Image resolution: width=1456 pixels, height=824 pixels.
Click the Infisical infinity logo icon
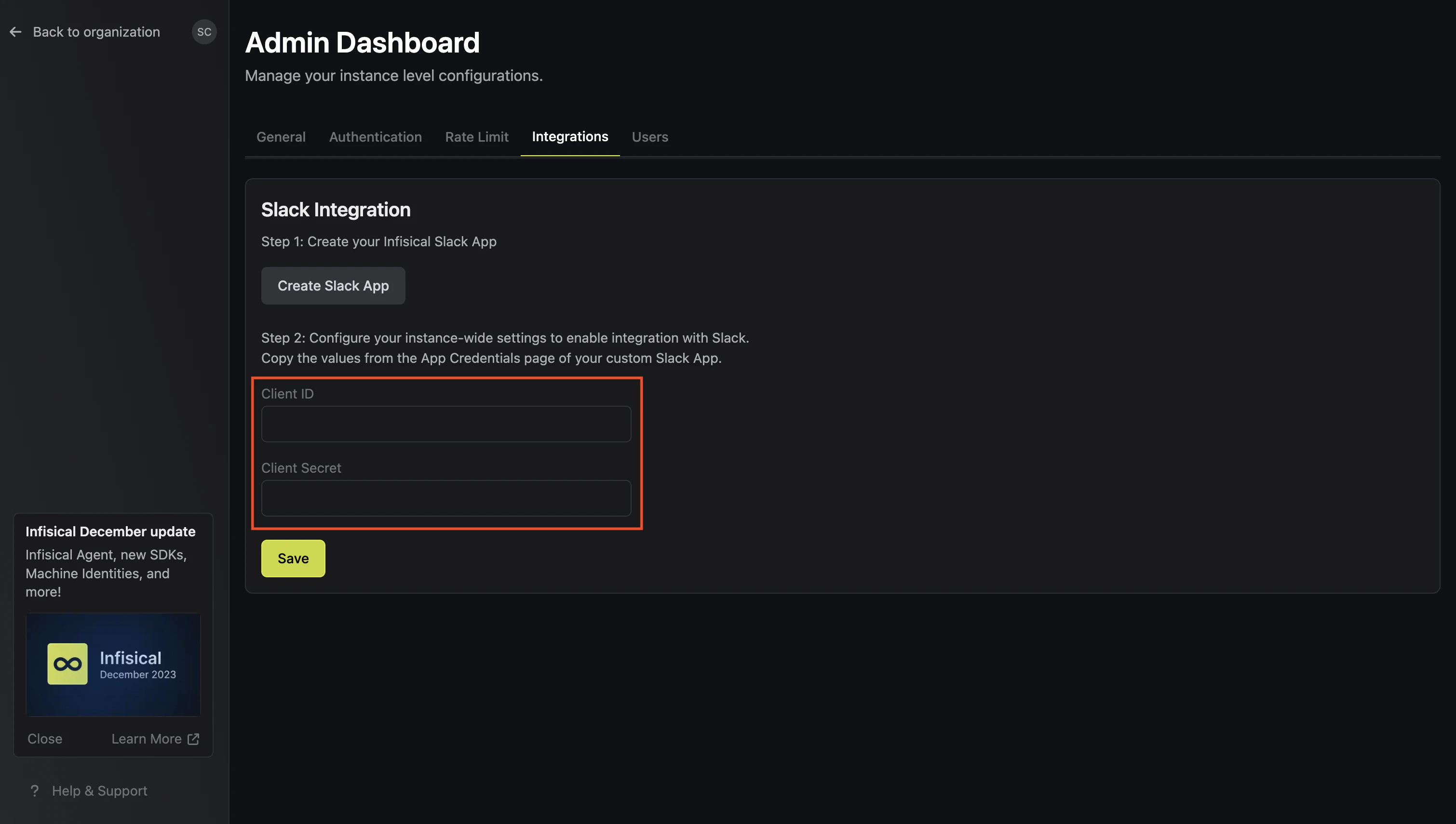(x=67, y=664)
